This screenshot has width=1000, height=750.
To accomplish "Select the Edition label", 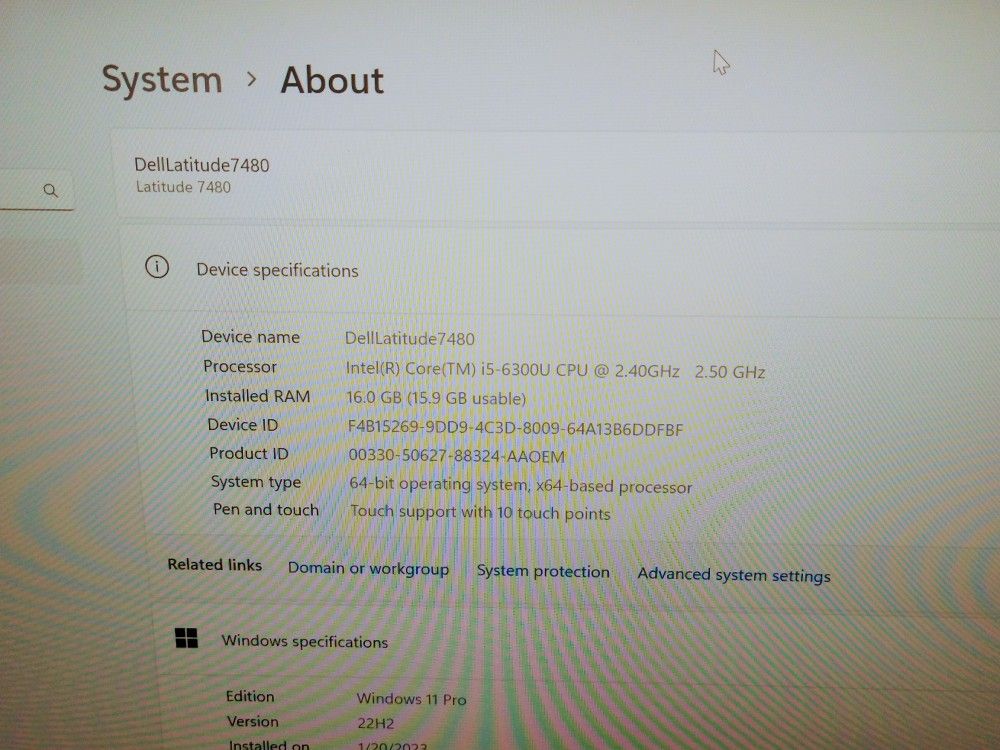I will tap(250, 696).
